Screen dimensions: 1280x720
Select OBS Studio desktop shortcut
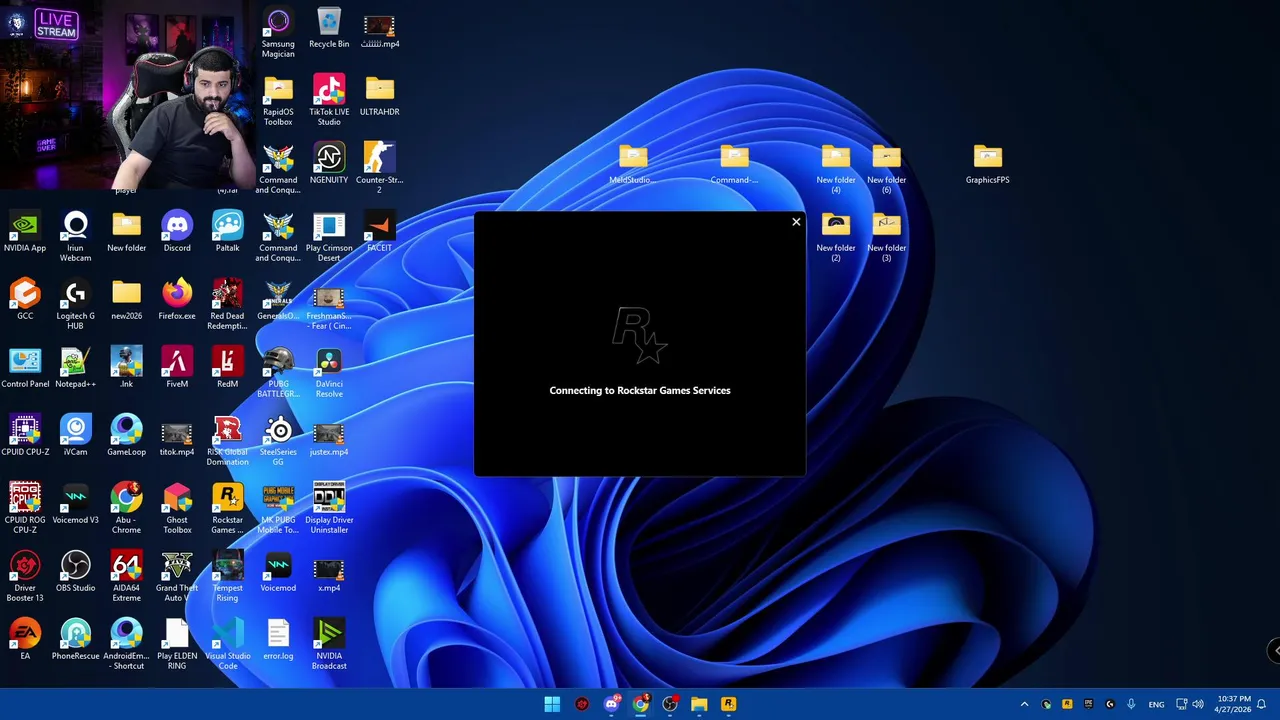click(x=75, y=572)
